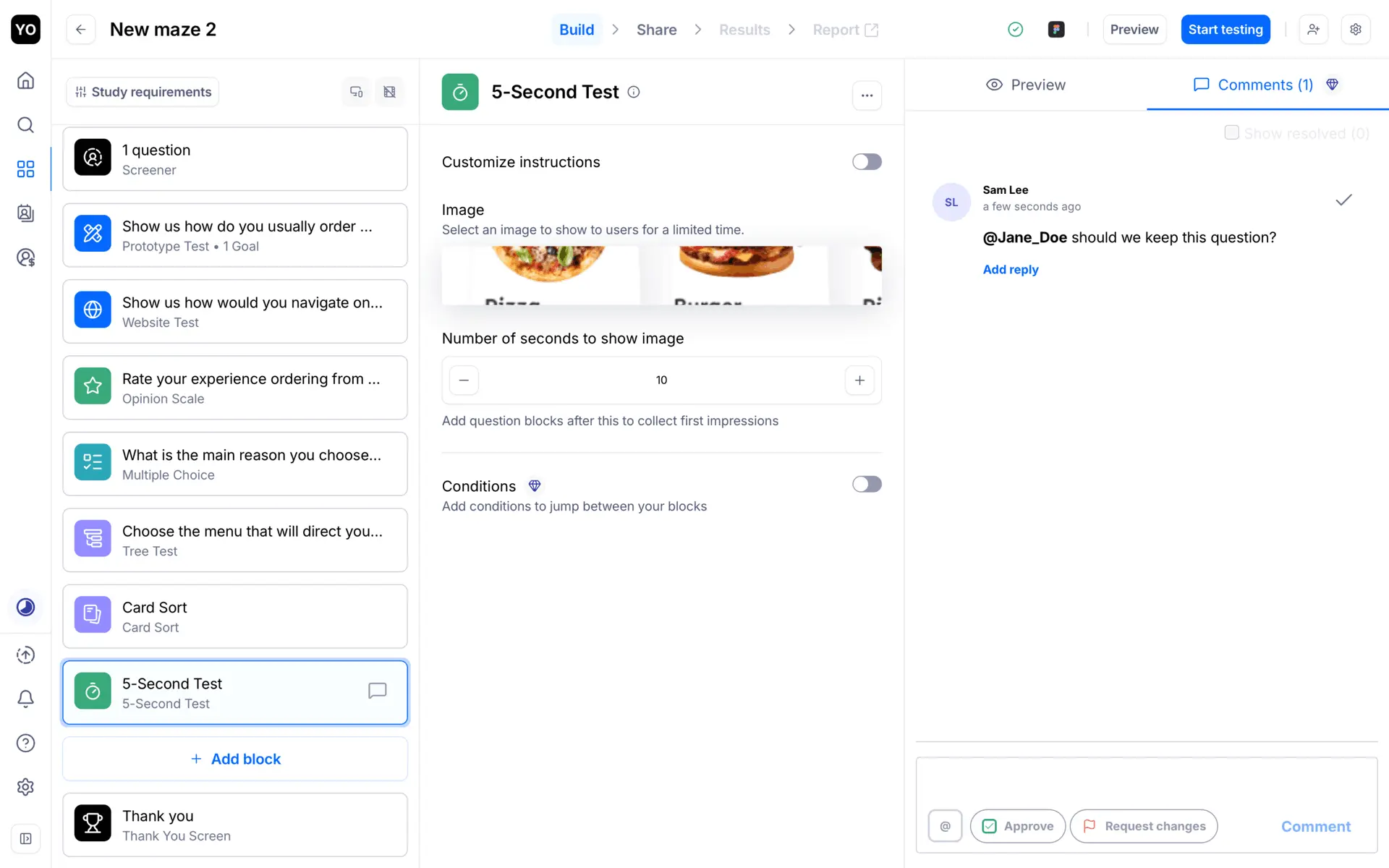
Task: Click the Figma integration icon in the top bar
Action: (x=1056, y=30)
